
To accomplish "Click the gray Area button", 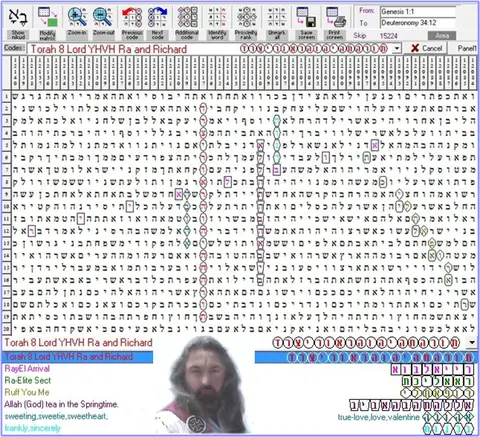I will (x=442, y=36).
